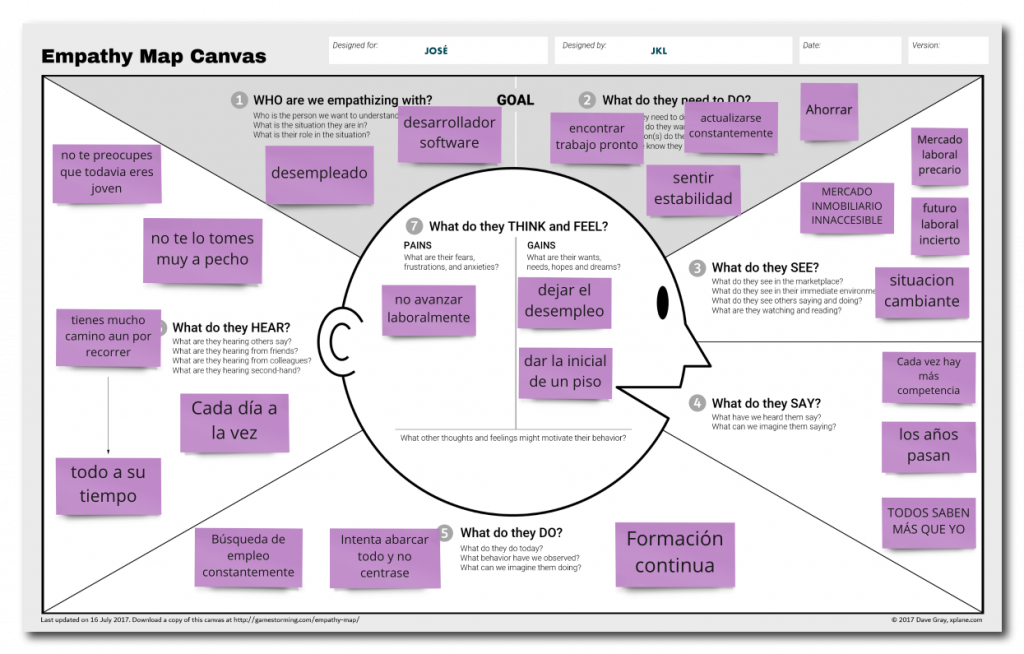1024x654 pixels.
Task: Click the 'dar la inicial de un piso' note
Action: click(x=565, y=371)
